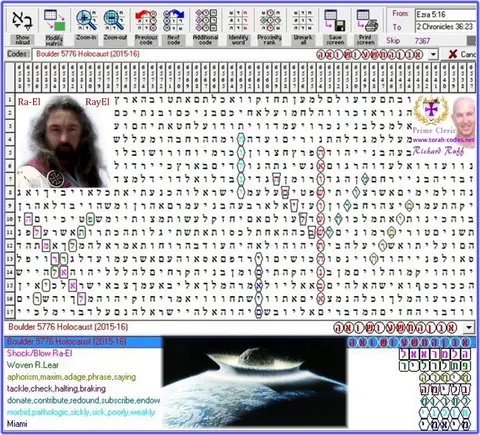Click the Codes field Boulder 5776 Holocaust
480x435 pixels.
229,54
